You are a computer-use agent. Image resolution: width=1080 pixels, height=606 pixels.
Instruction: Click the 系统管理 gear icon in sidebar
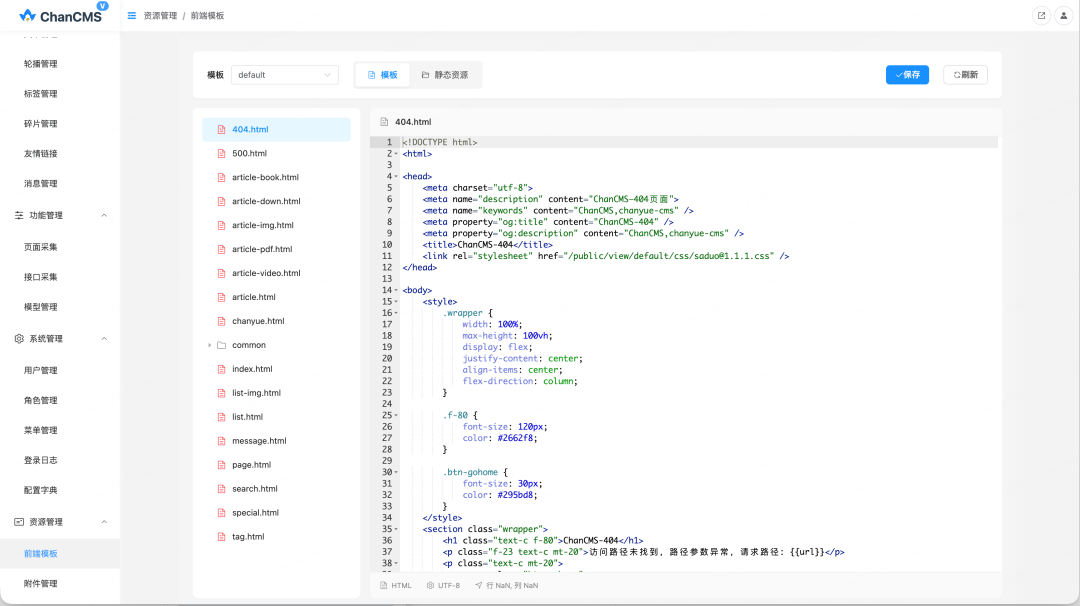click(19, 339)
